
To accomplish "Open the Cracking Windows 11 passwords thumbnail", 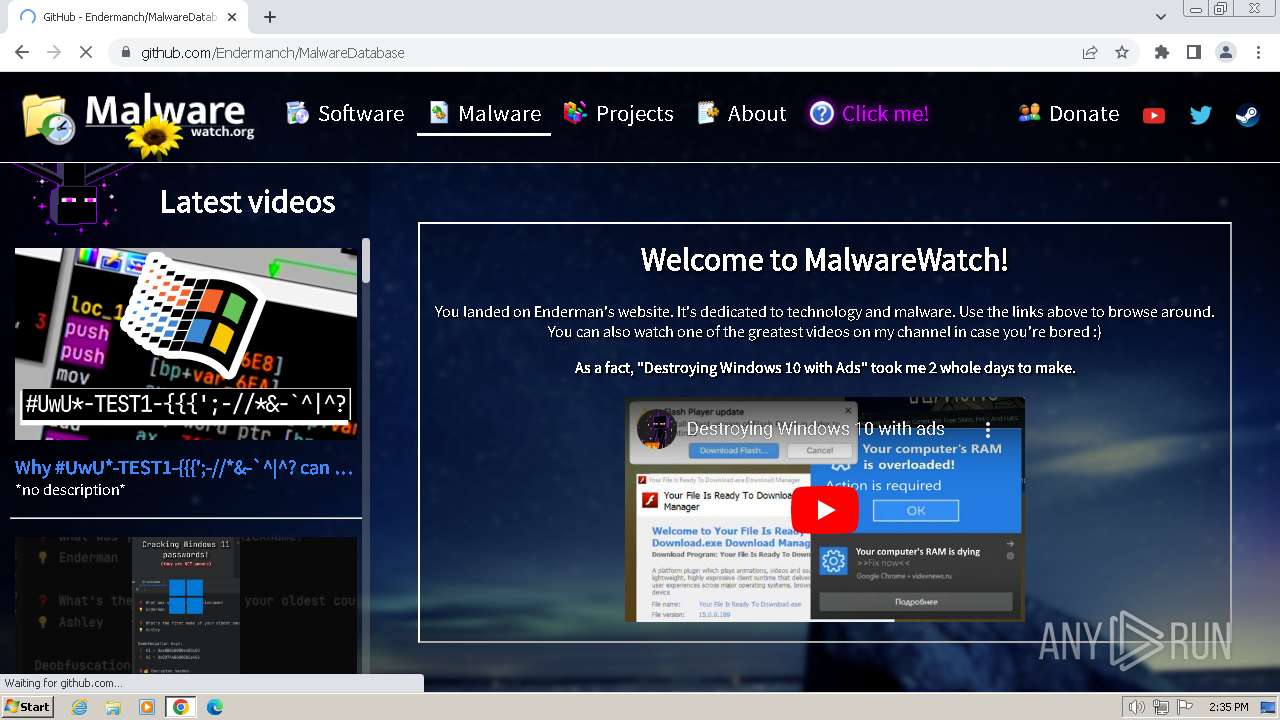I will [186, 605].
